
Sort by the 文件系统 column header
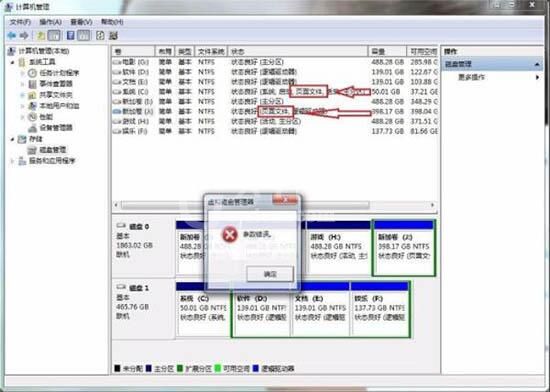(211, 52)
